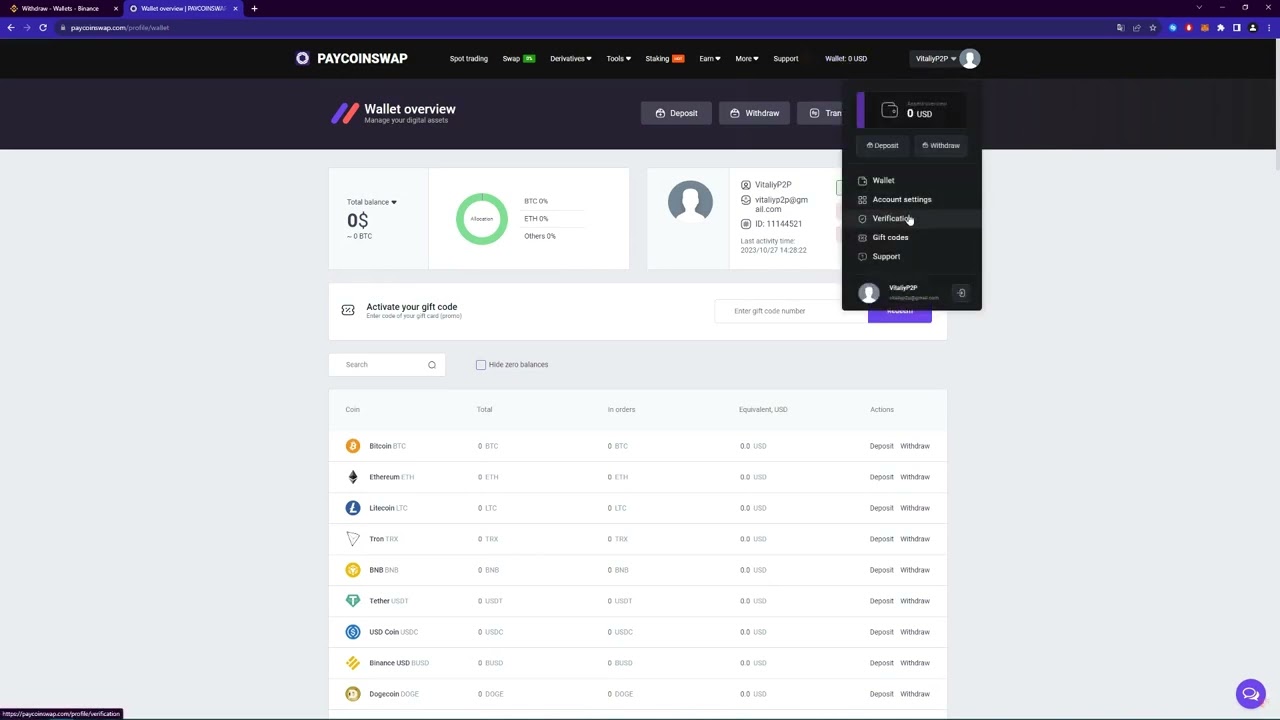
Task: Click Withdraw button in account dropdown
Action: click(941, 146)
